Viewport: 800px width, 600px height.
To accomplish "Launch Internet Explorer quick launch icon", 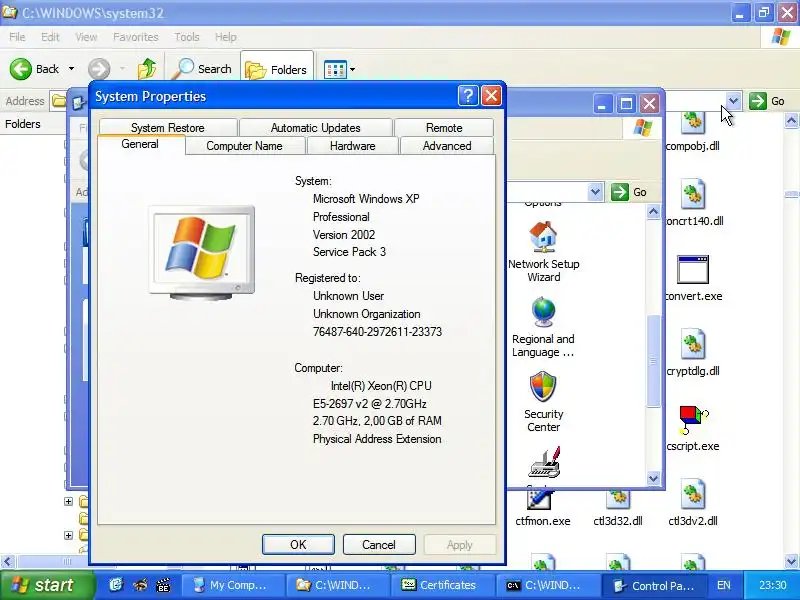I will pyautogui.click(x=116, y=585).
